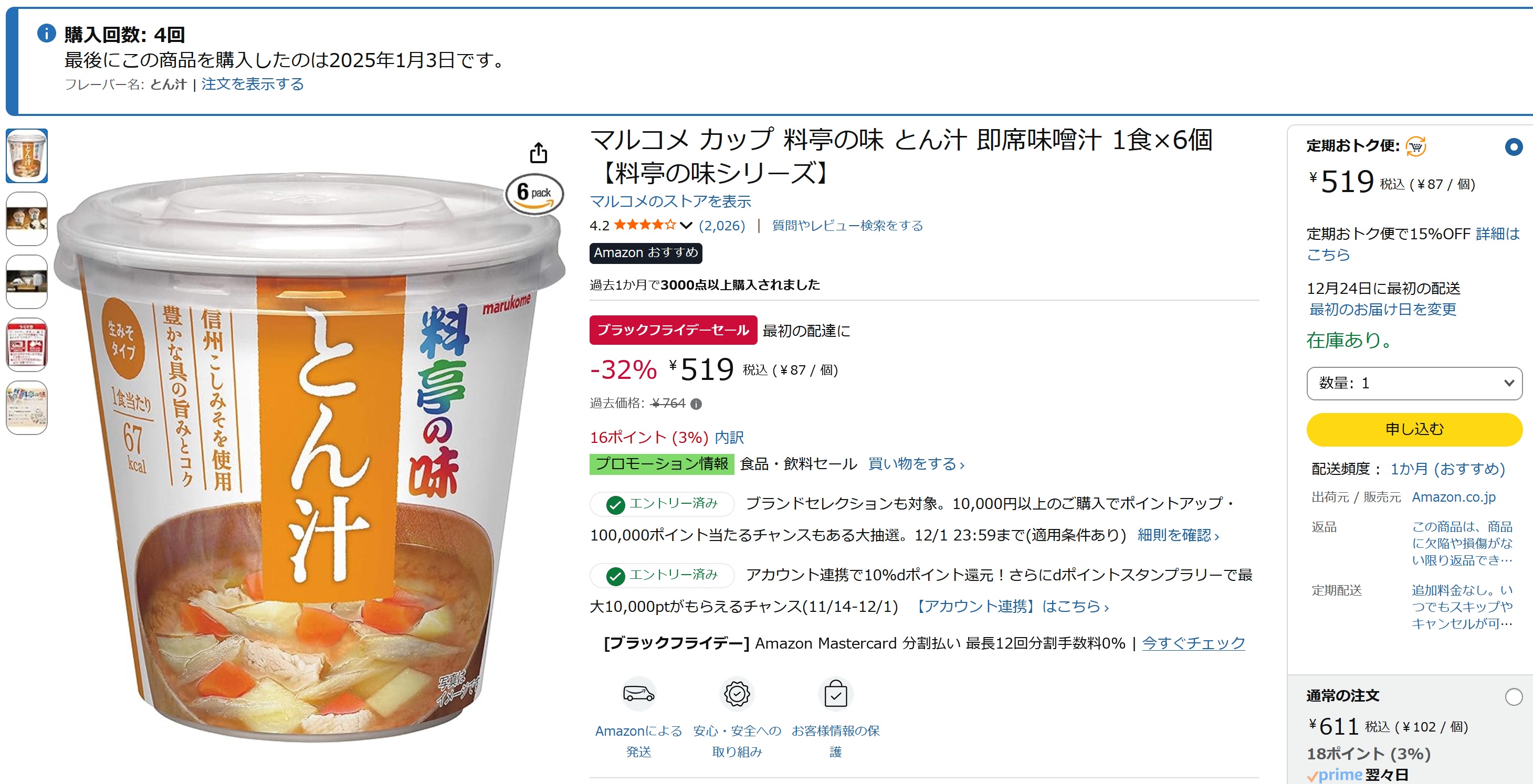Open the 2,026 reviews count link

721,226
